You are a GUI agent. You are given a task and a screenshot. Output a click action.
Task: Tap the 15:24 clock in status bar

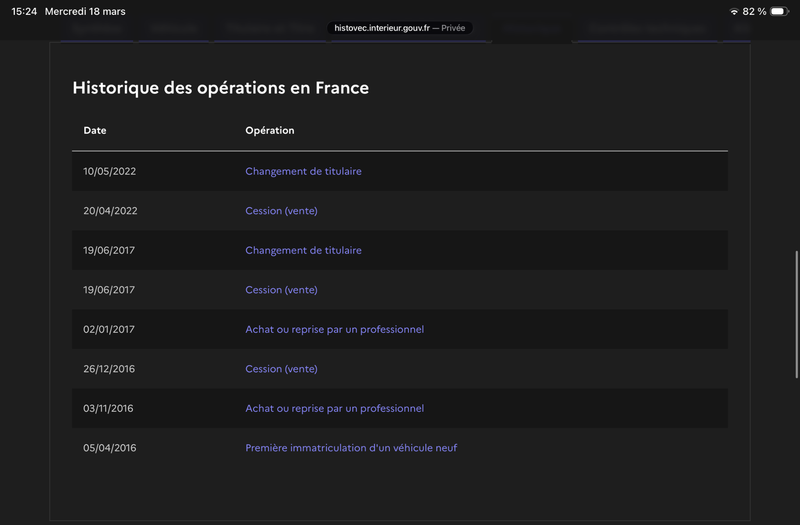coord(24,11)
